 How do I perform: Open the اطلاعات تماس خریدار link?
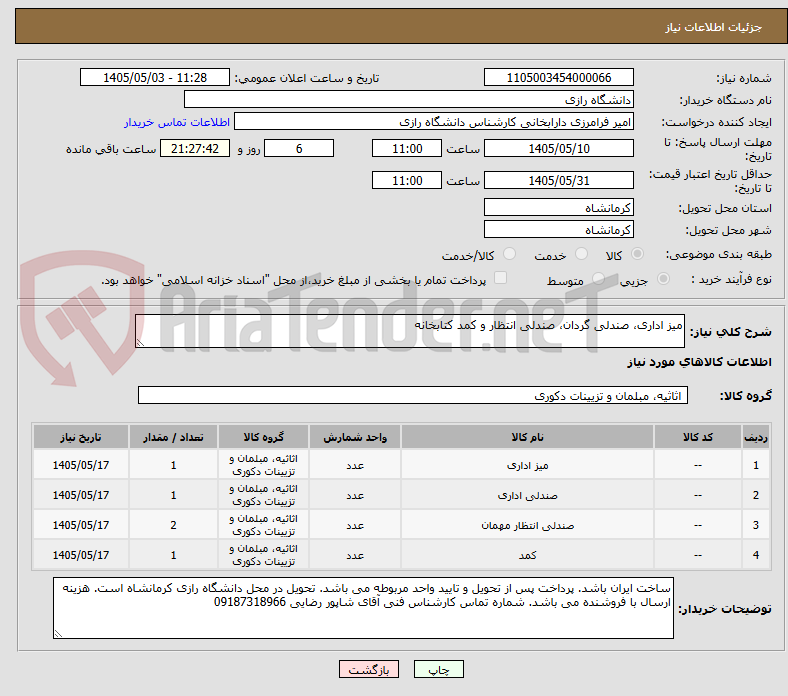coord(177,122)
